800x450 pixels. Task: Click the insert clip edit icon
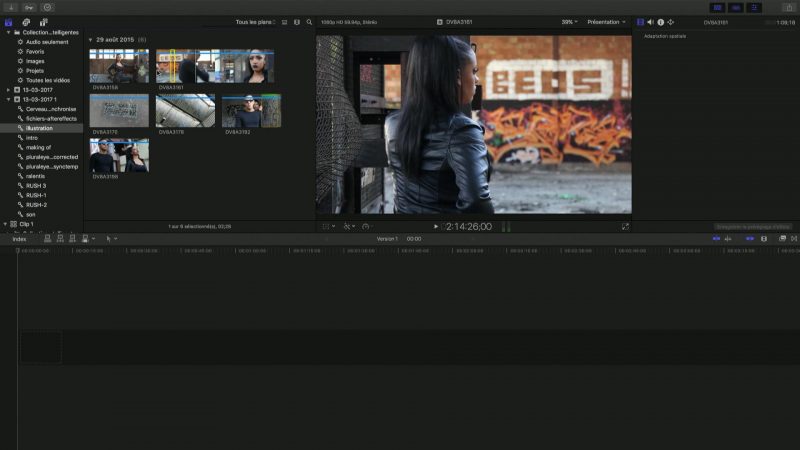(x=60, y=238)
